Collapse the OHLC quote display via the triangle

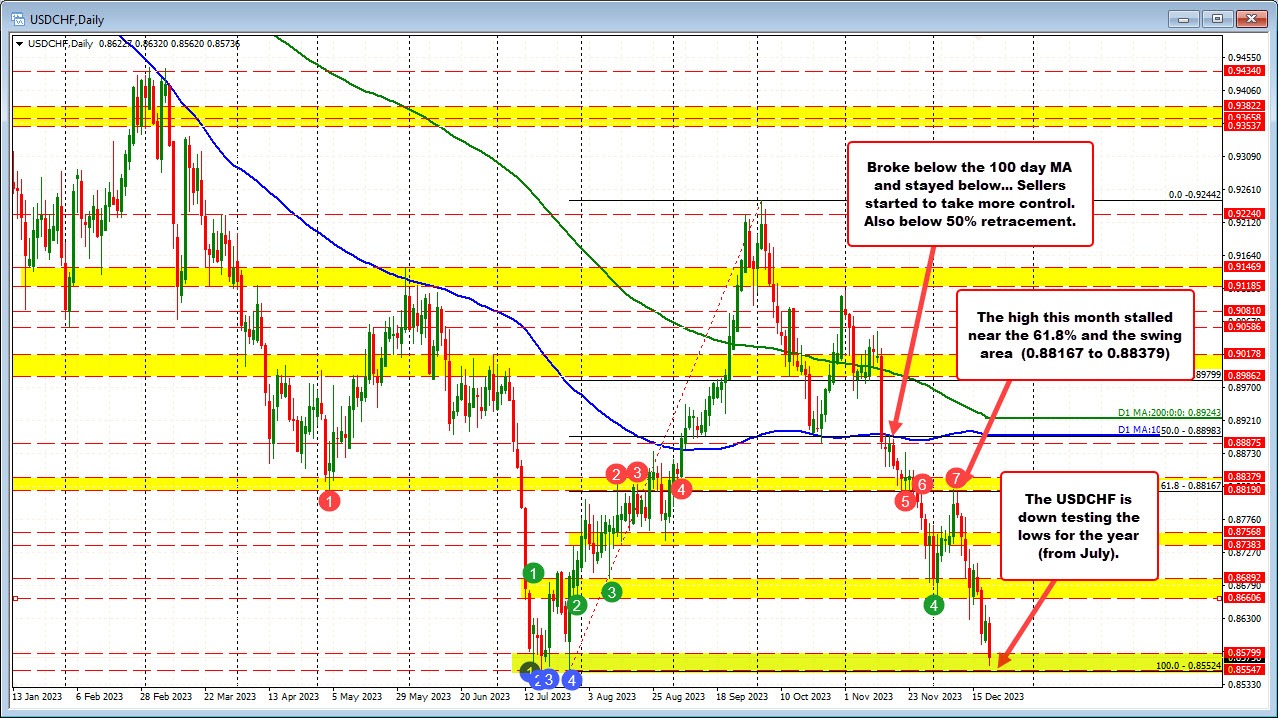pyautogui.click(x=20, y=43)
